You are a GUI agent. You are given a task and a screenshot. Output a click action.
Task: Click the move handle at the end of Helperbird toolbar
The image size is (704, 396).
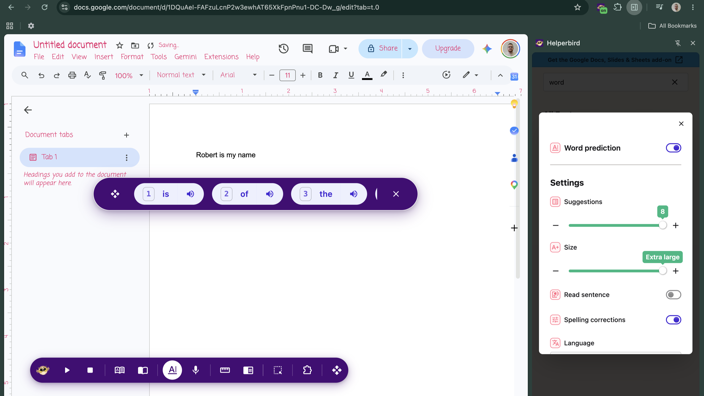point(337,370)
